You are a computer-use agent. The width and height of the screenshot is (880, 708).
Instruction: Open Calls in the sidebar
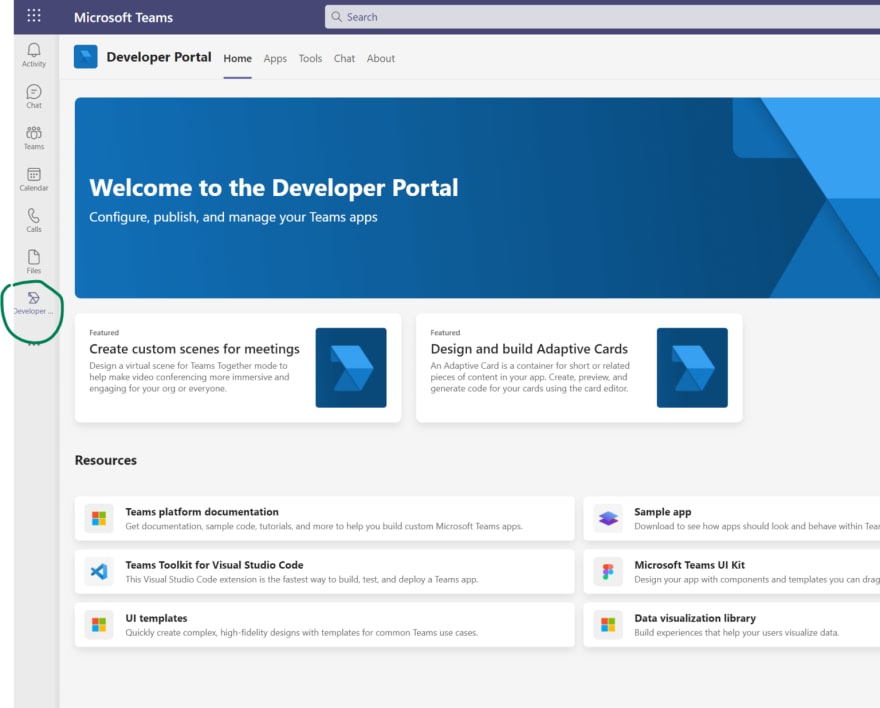[x=34, y=220]
